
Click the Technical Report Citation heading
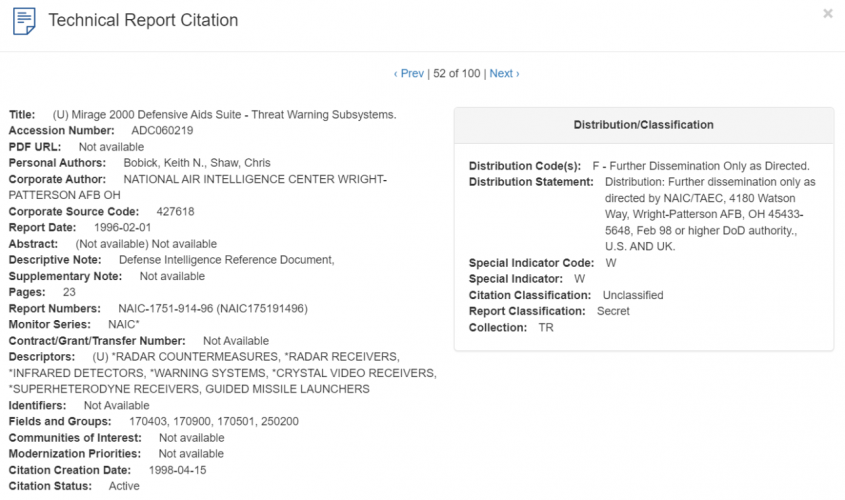point(143,20)
